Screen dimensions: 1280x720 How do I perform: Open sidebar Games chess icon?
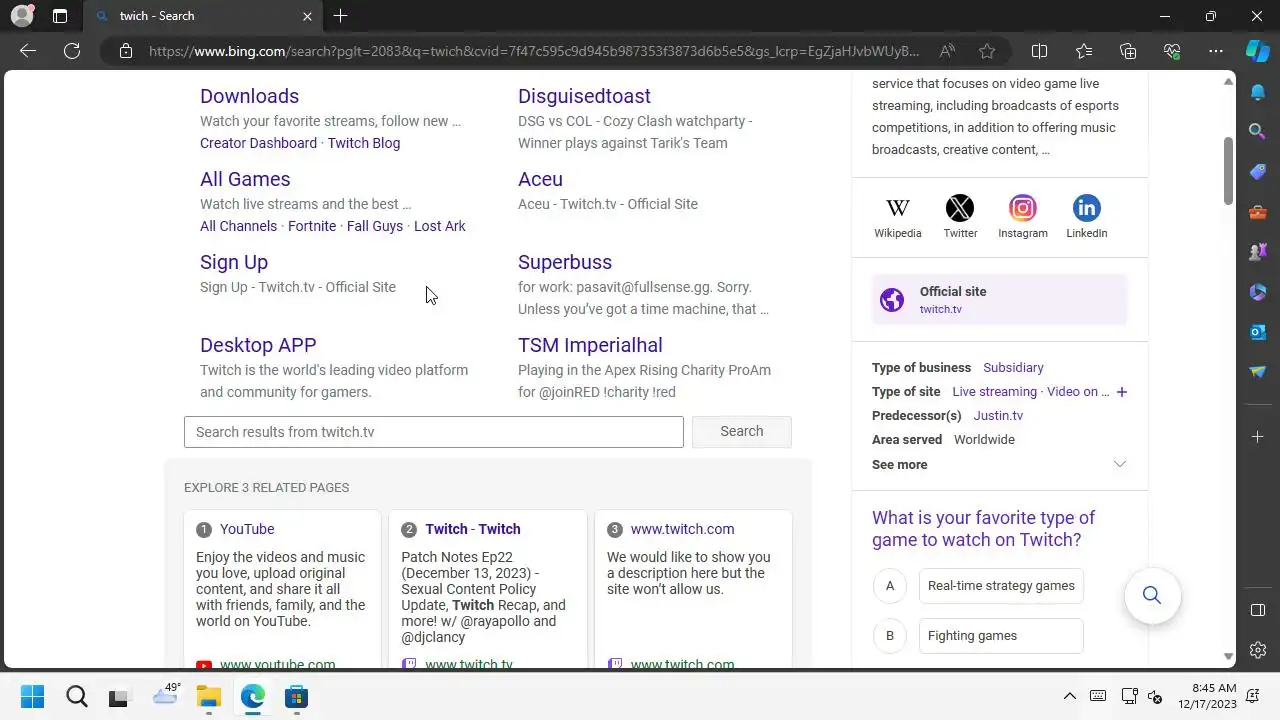(1258, 252)
